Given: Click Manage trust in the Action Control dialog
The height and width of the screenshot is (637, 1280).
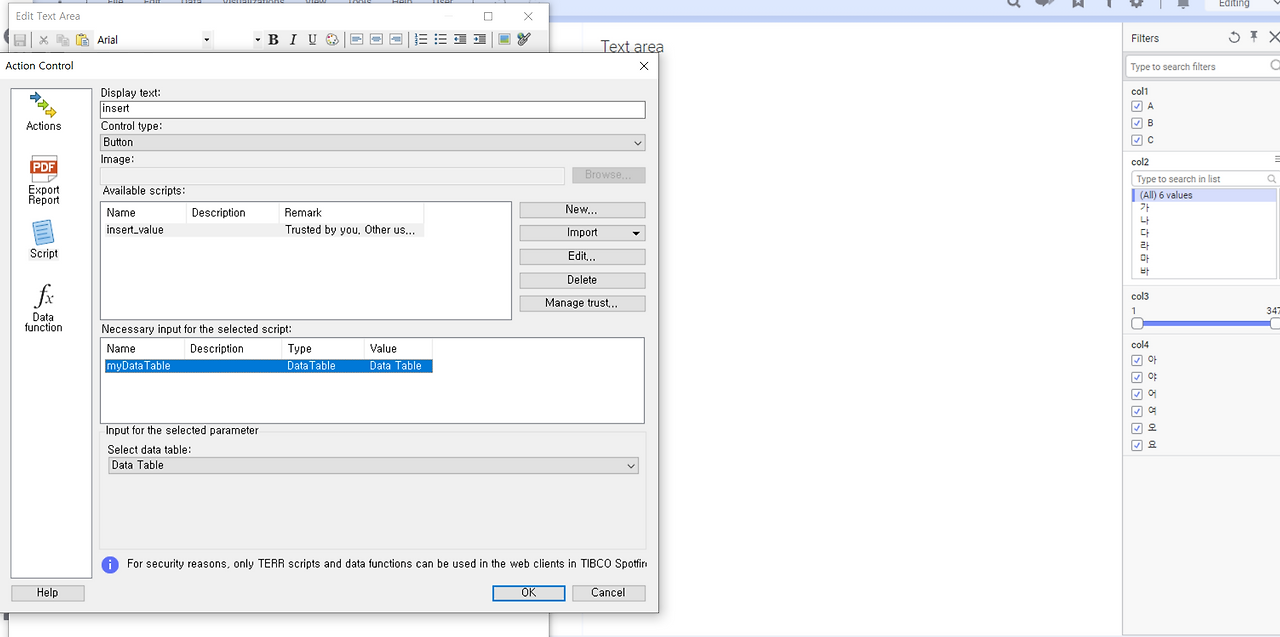Looking at the screenshot, I should pyautogui.click(x=582, y=303).
